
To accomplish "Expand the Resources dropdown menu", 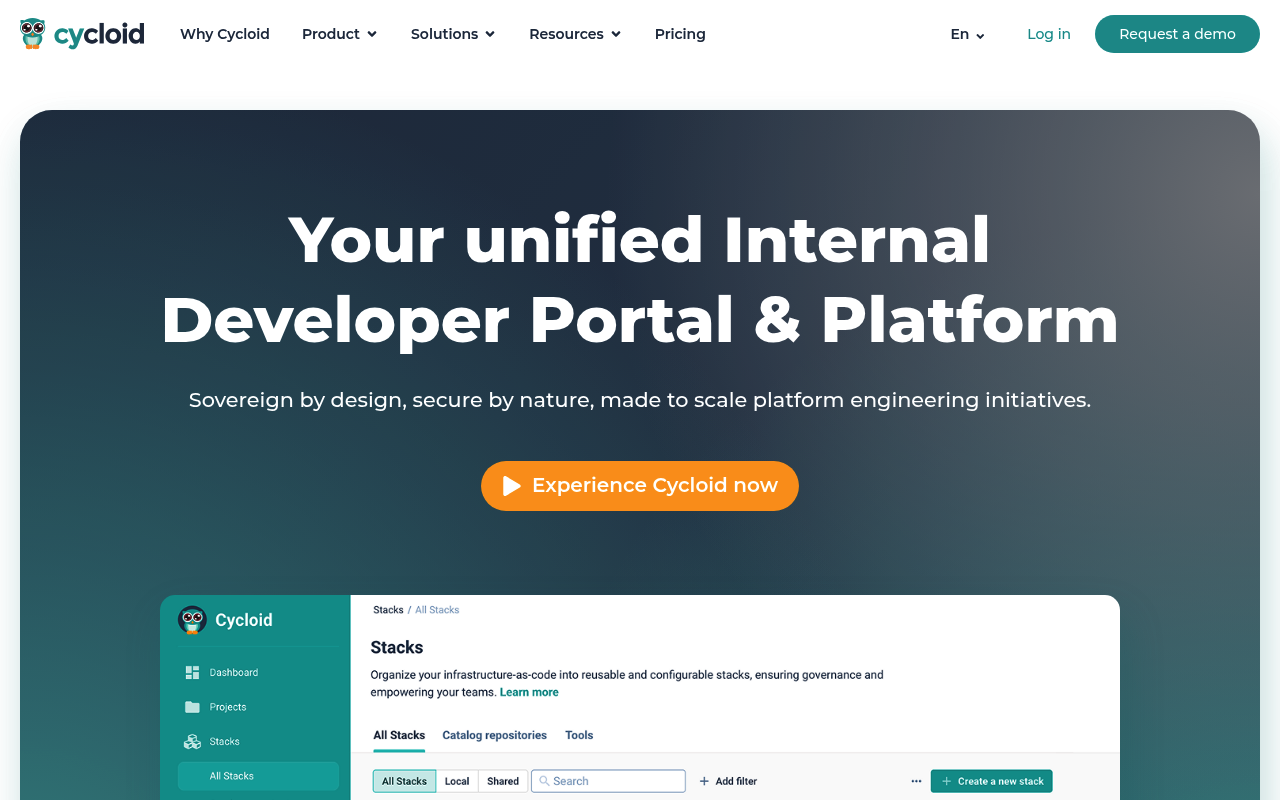I will pos(575,34).
